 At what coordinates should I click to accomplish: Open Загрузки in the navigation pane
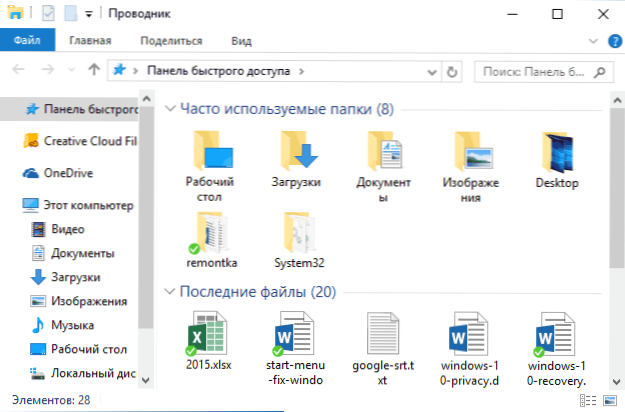coord(66,277)
